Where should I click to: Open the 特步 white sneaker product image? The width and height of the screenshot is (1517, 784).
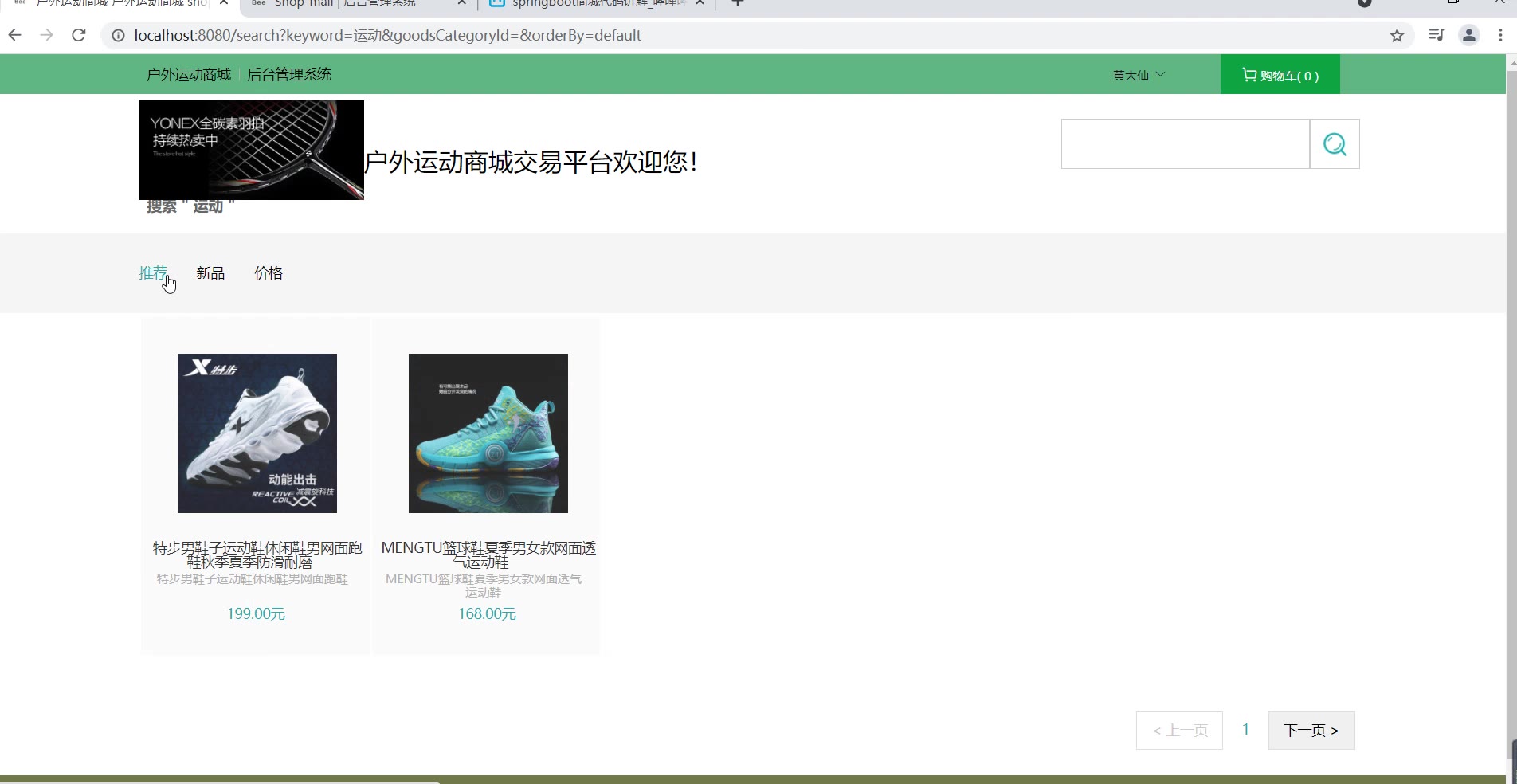(257, 433)
